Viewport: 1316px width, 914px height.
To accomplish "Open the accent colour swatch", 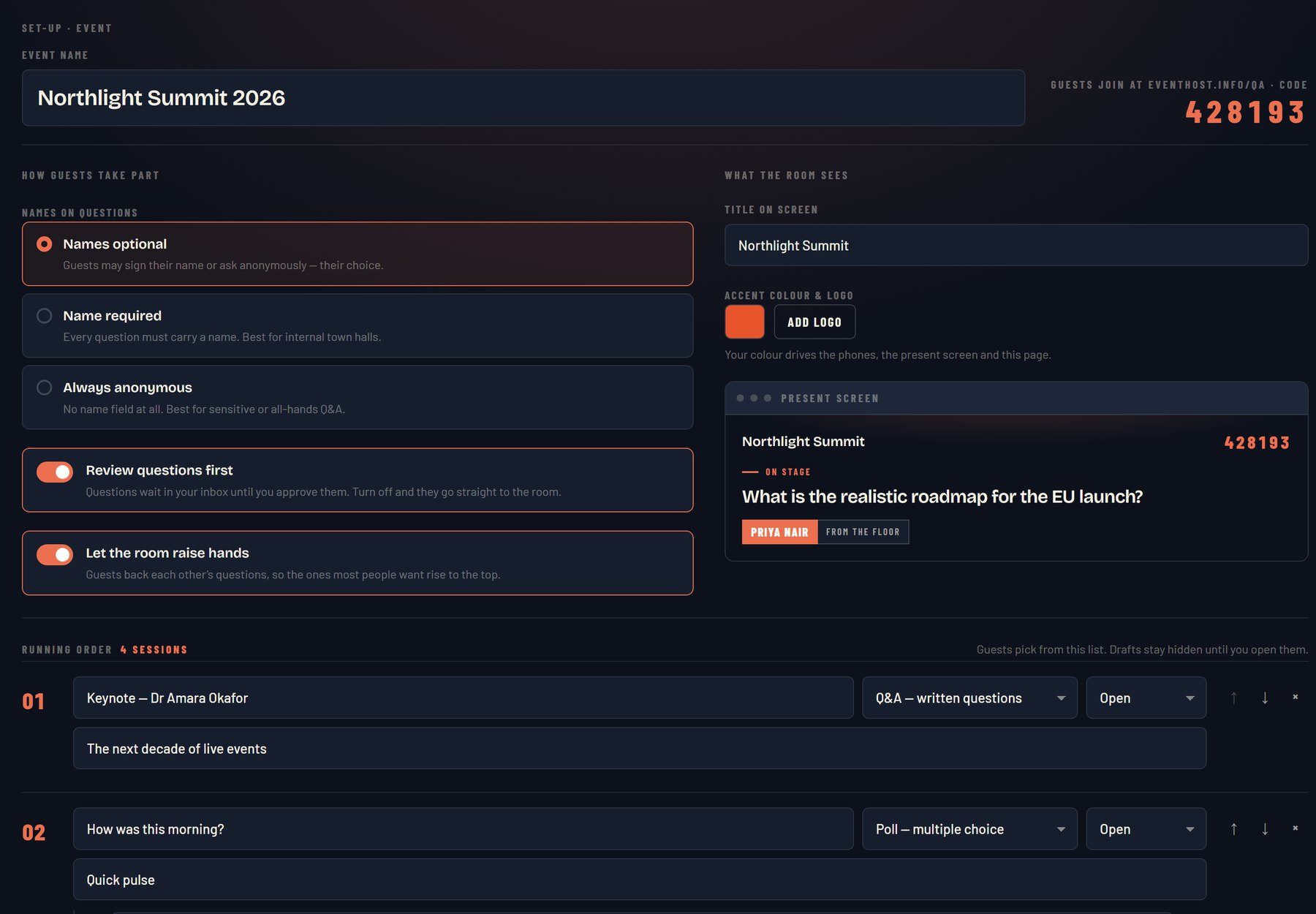I will tap(744, 322).
